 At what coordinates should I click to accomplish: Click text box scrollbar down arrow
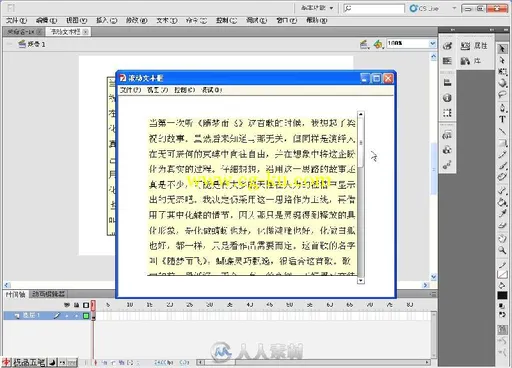tap(361, 280)
